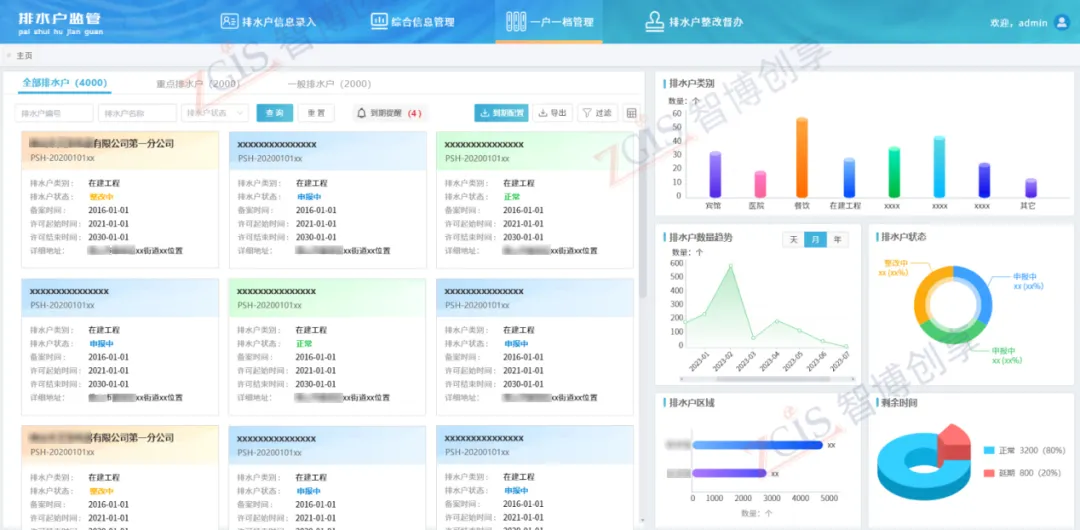This screenshot has width=1080, height=530.
Task: Click the purple 其它 bar
Action: 1030,188
